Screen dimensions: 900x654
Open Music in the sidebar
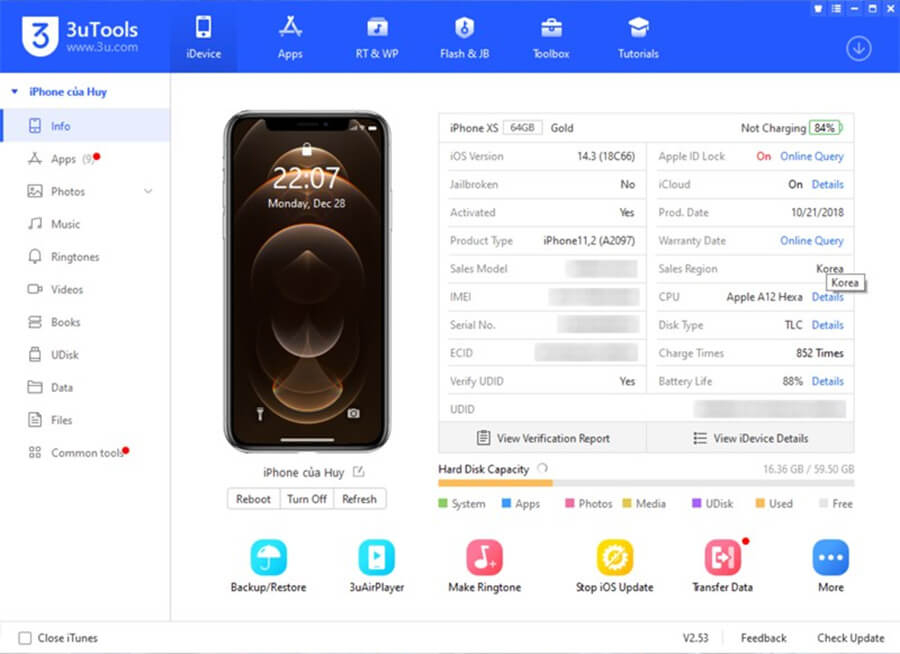(85, 224)
